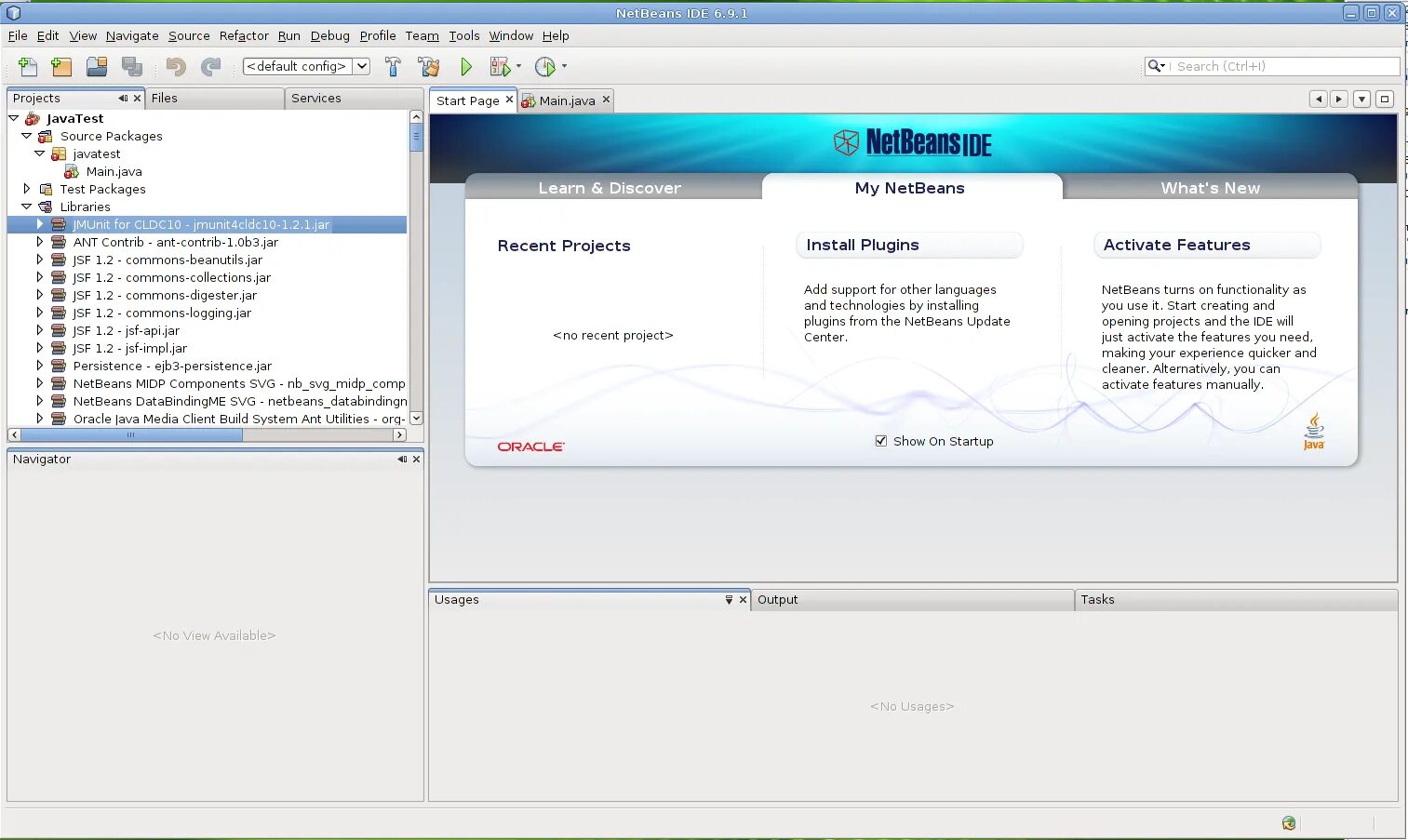Open the Learn & Discover tab

pos(610,188)
